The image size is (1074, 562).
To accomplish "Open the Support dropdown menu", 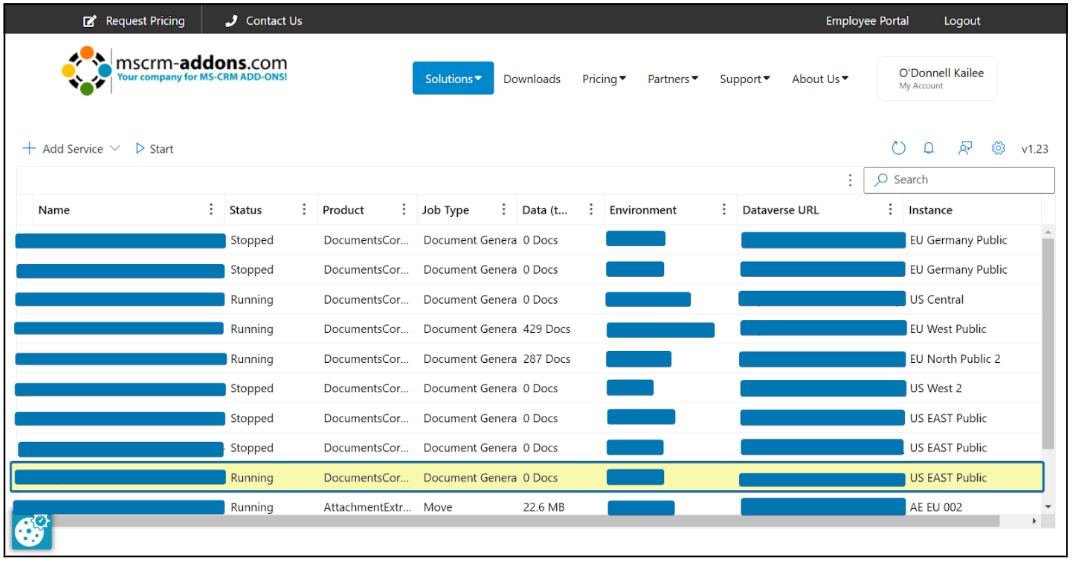I will tap(745, 79).
